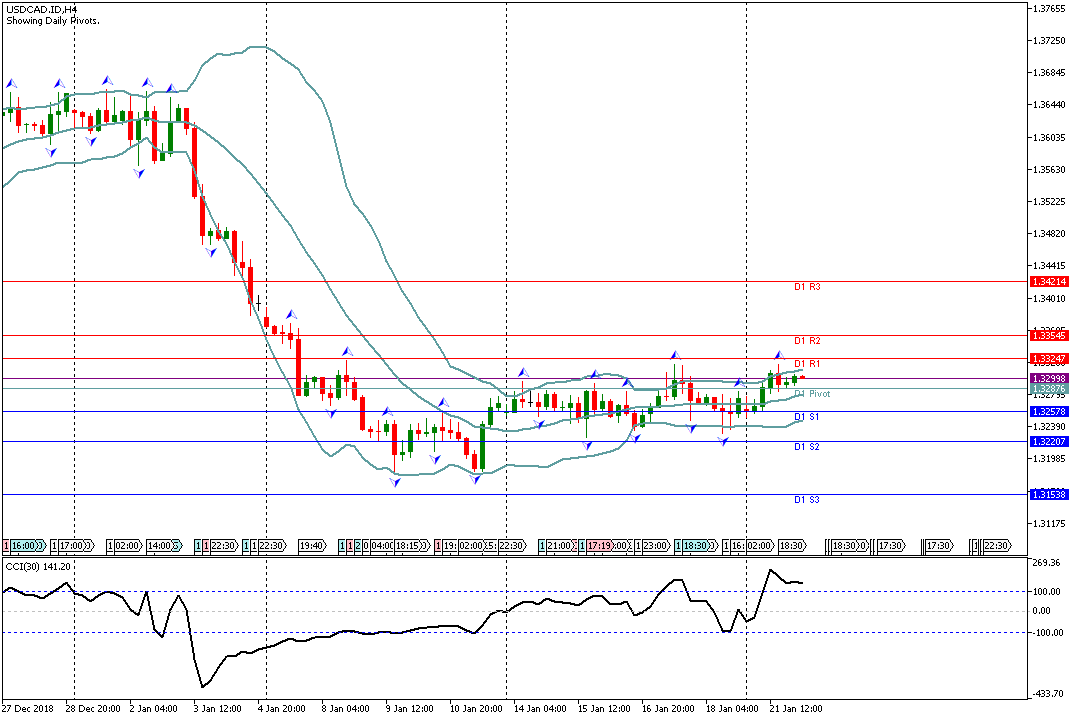Click the 1.35225 price axis value

click(x=1049, y=202)
